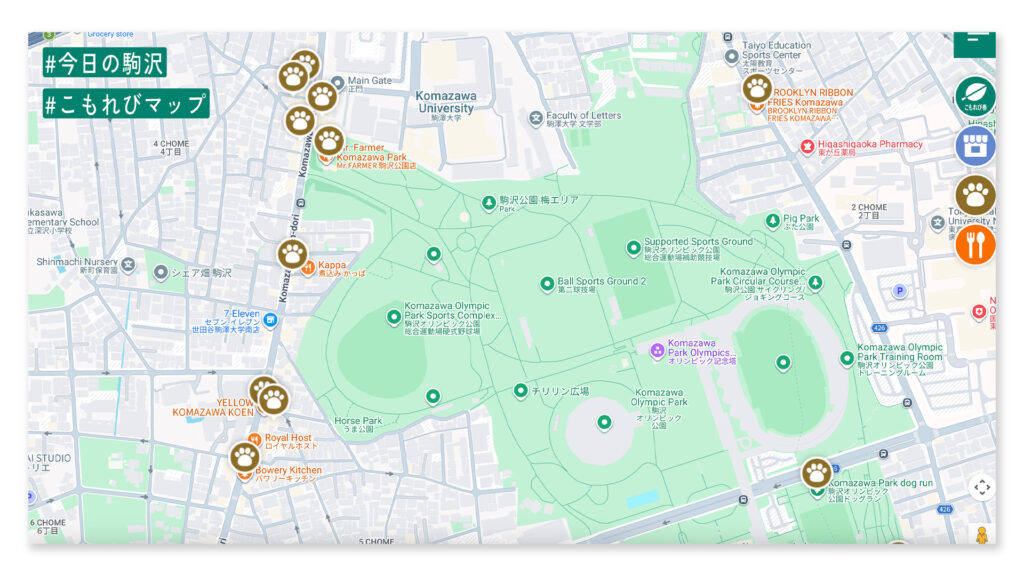This screenshot has width=1024, height=576.
Task: Click the map camera controls button
Action: (982, 487)
